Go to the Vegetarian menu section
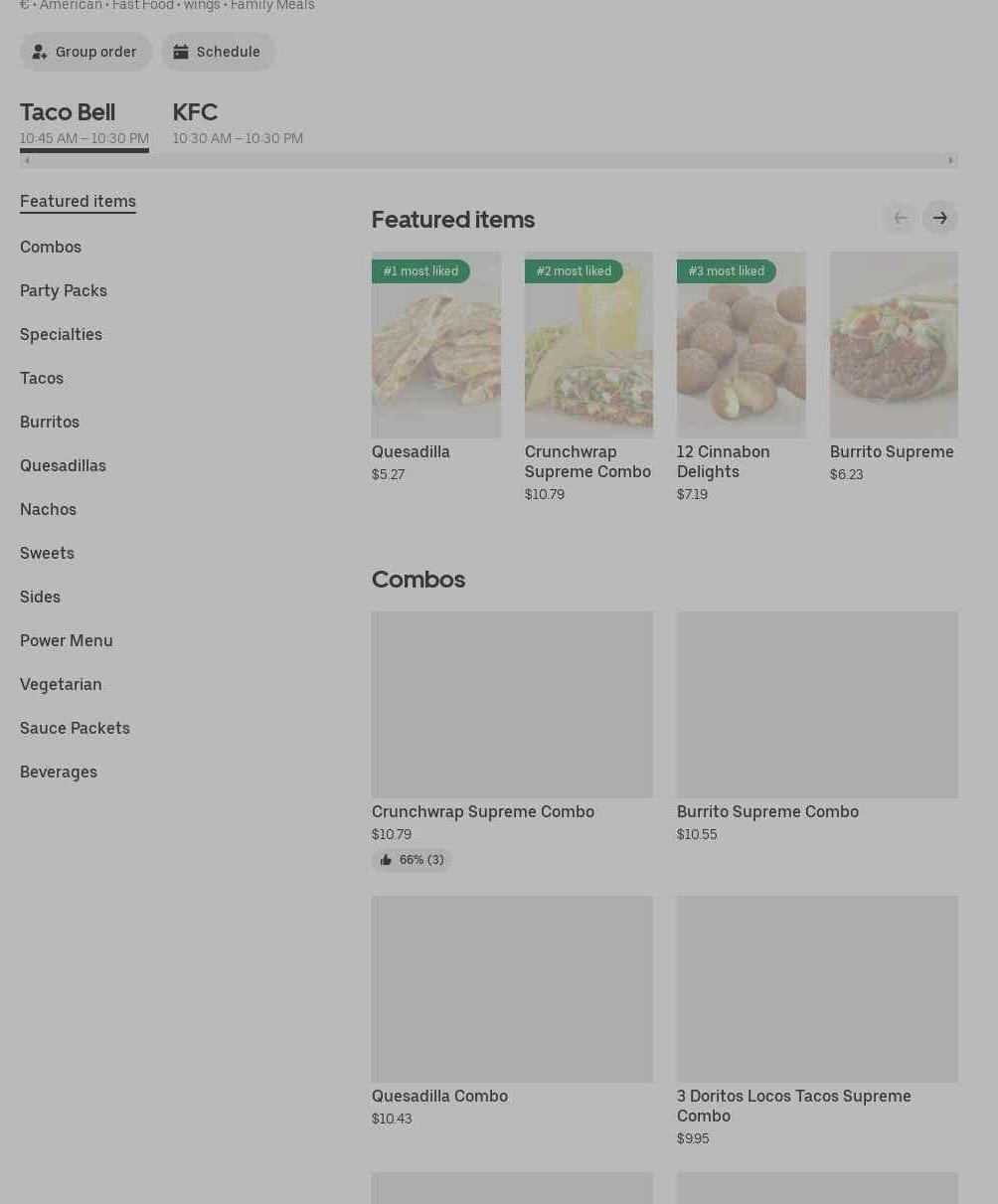This screenshot has width=998, height=1204. 61,684
